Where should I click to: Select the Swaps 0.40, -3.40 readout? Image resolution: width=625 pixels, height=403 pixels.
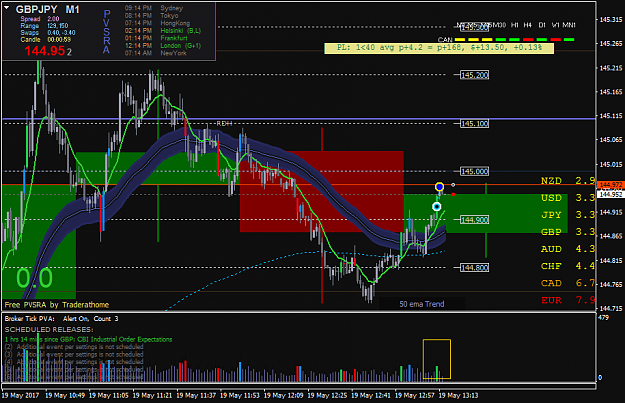[47, 33]
